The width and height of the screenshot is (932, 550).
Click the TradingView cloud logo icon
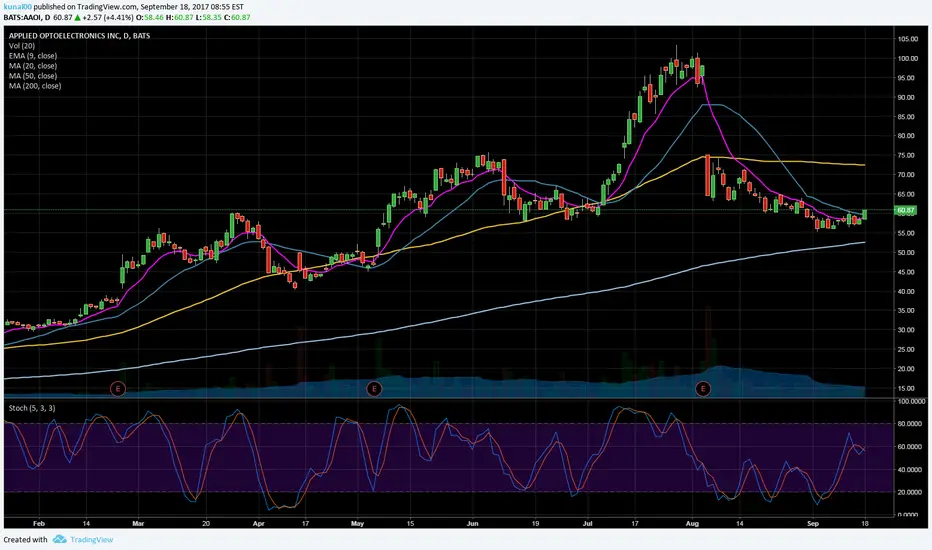click(59, 539)
